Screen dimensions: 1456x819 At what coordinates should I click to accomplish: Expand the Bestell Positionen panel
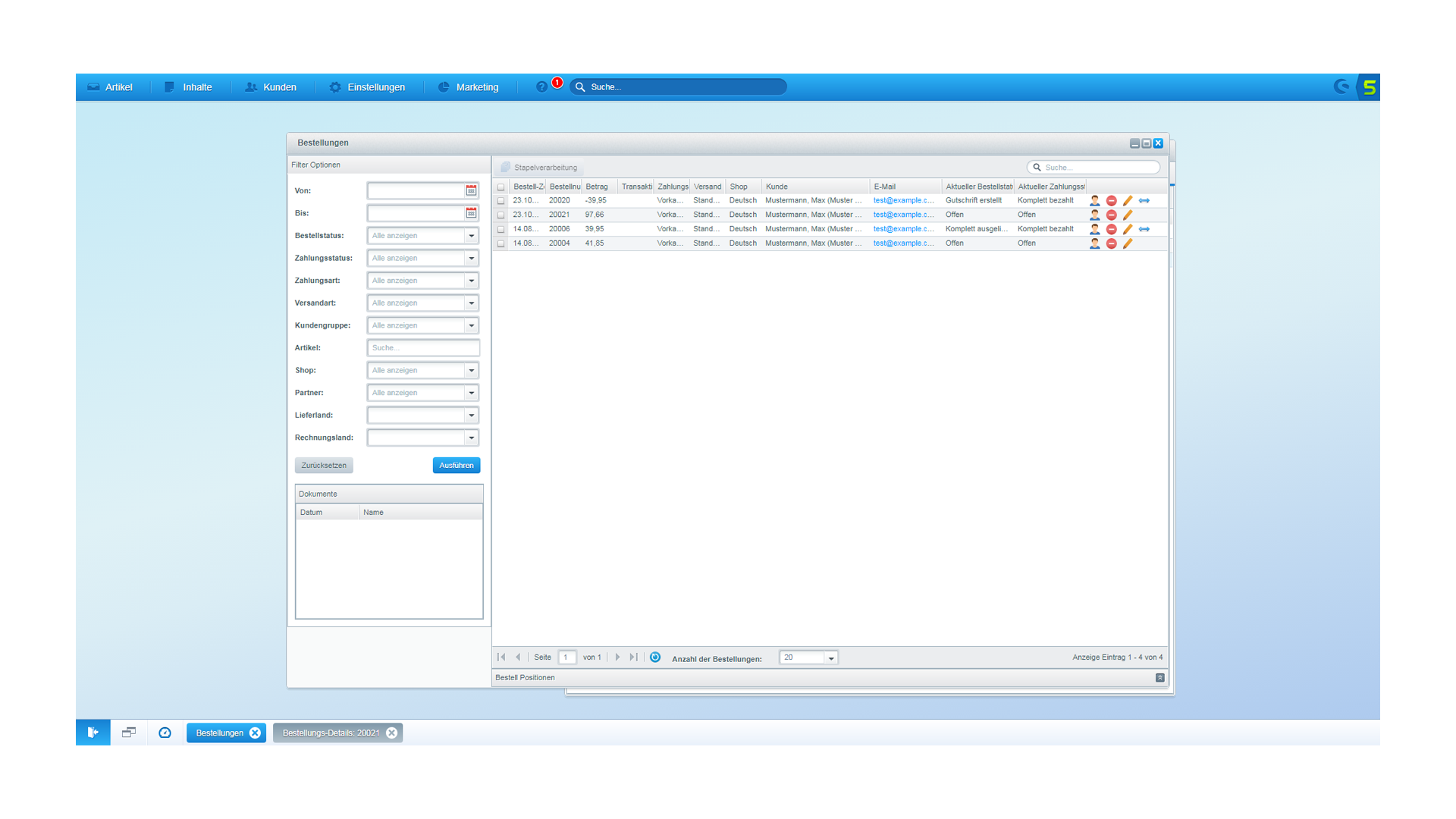[x=1159, y=678]
